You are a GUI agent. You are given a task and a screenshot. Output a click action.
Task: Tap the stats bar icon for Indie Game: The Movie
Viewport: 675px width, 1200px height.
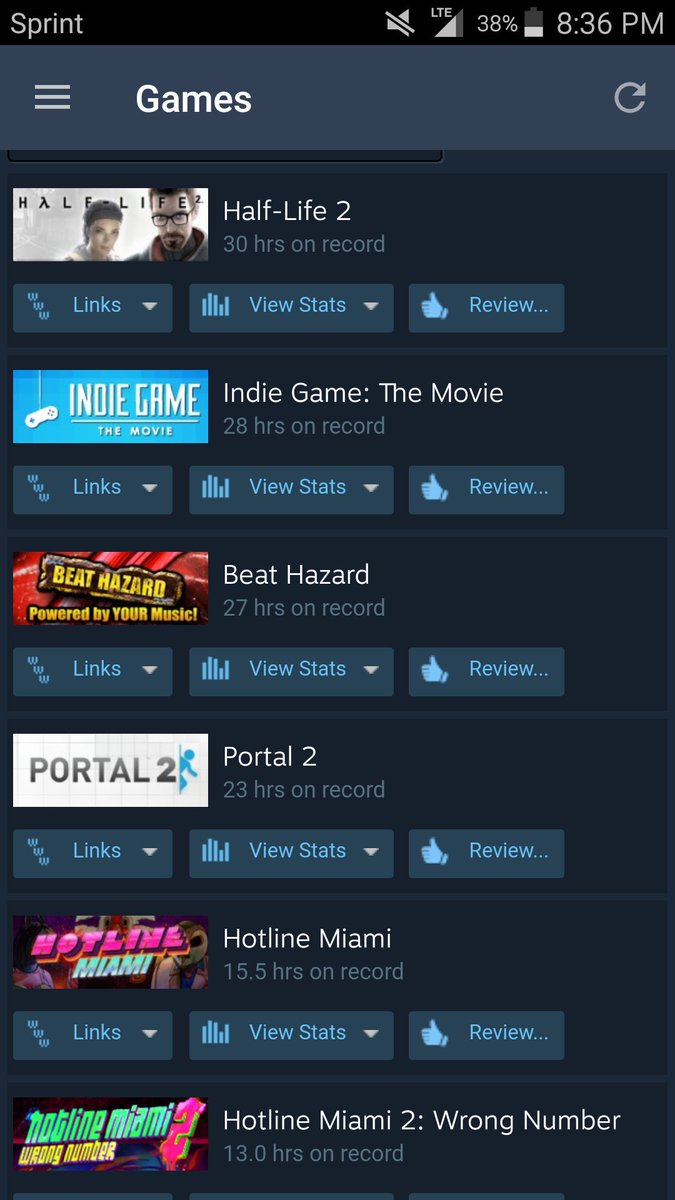point(215,489)
